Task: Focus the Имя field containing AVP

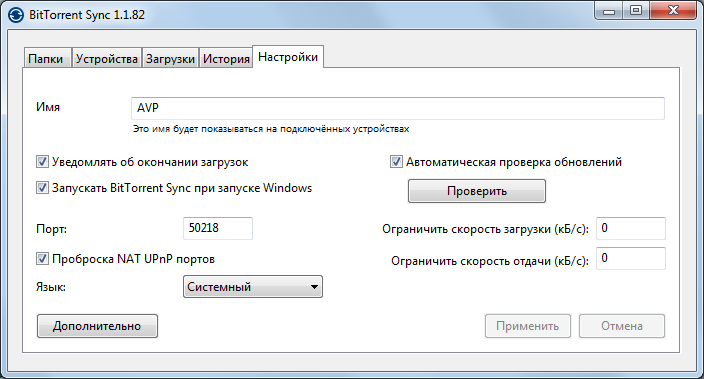Action: click(x=398, y=108)
